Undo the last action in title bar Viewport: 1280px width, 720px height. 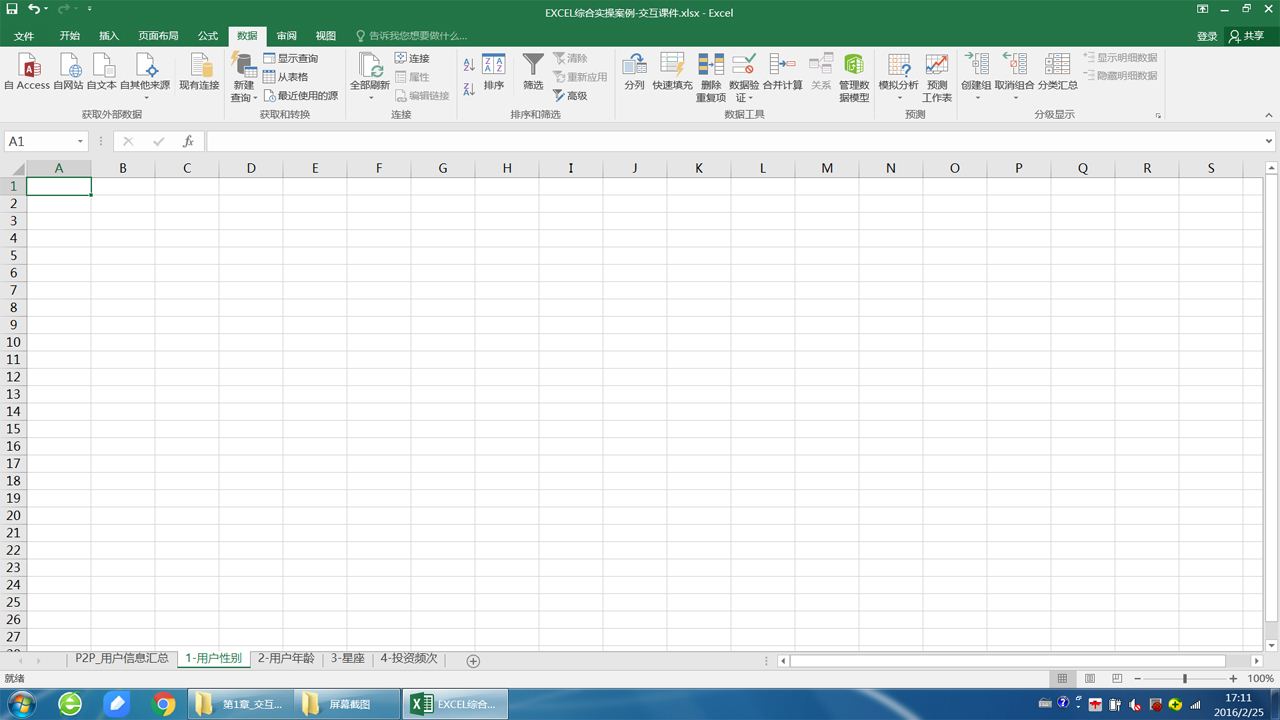click(34, 9)
